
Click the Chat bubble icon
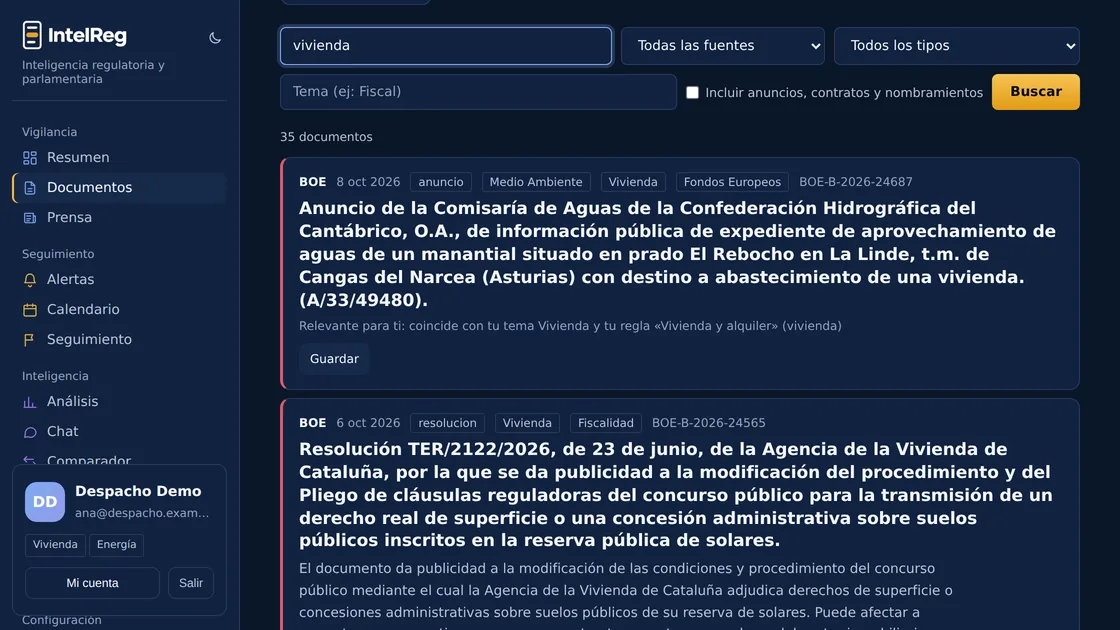point(29,432)
